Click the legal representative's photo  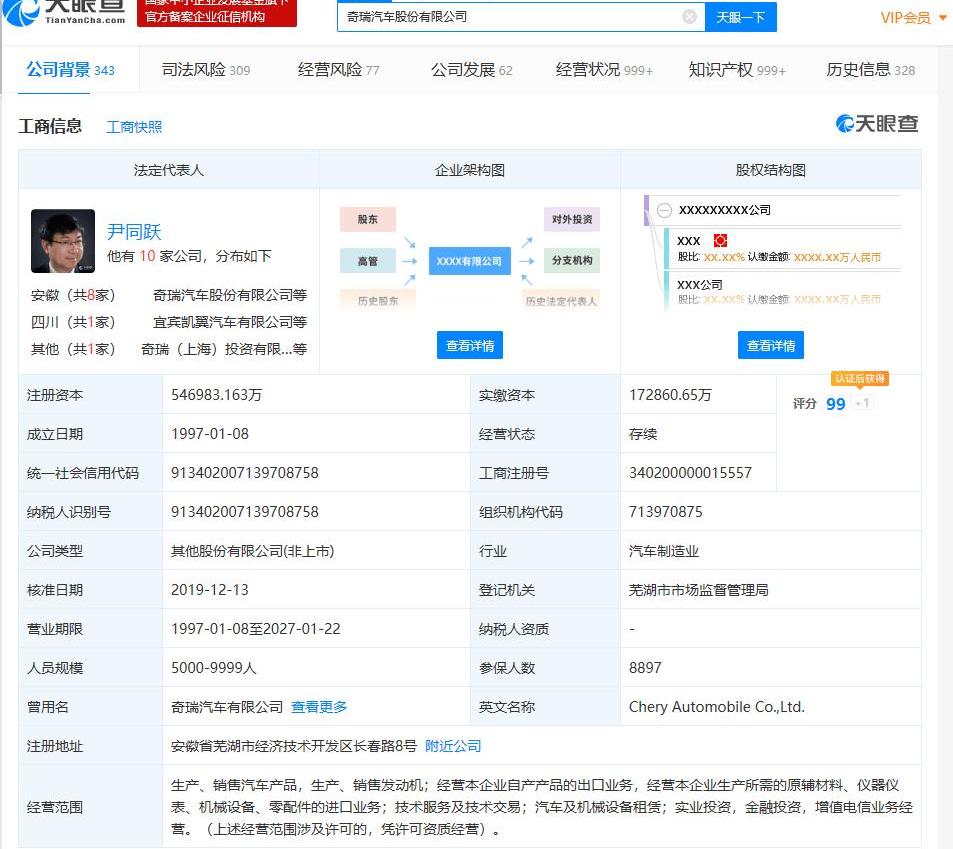63,241
